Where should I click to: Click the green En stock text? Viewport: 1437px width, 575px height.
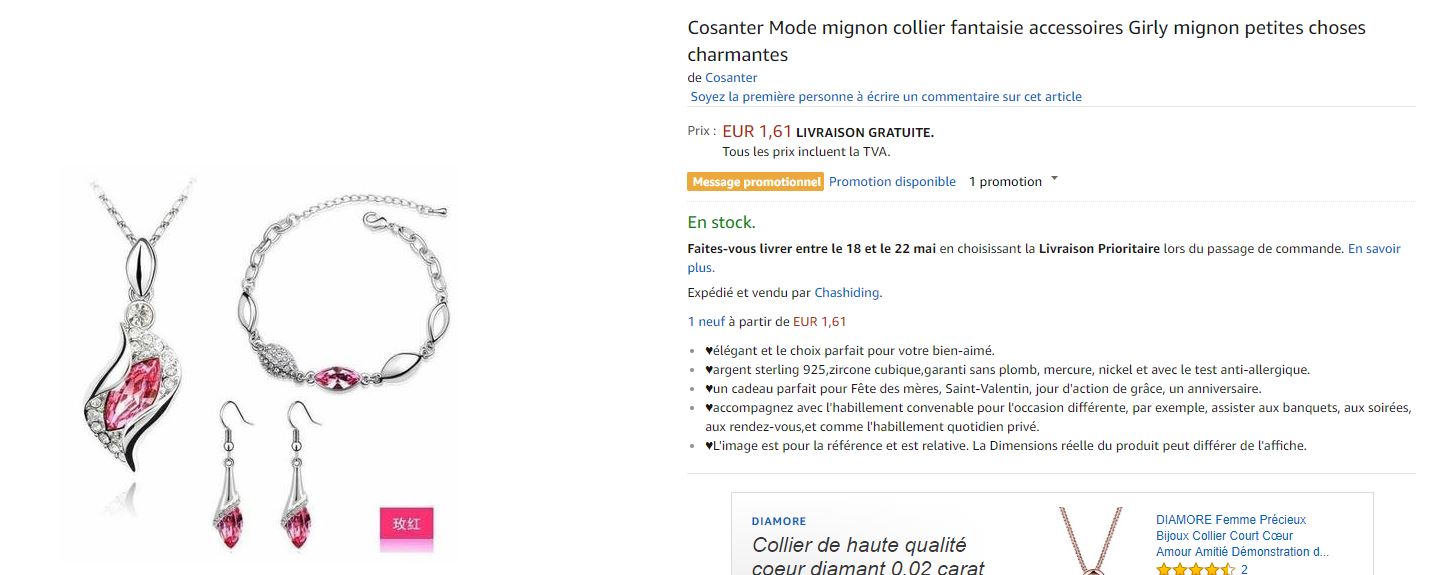(x=721, y=222)
